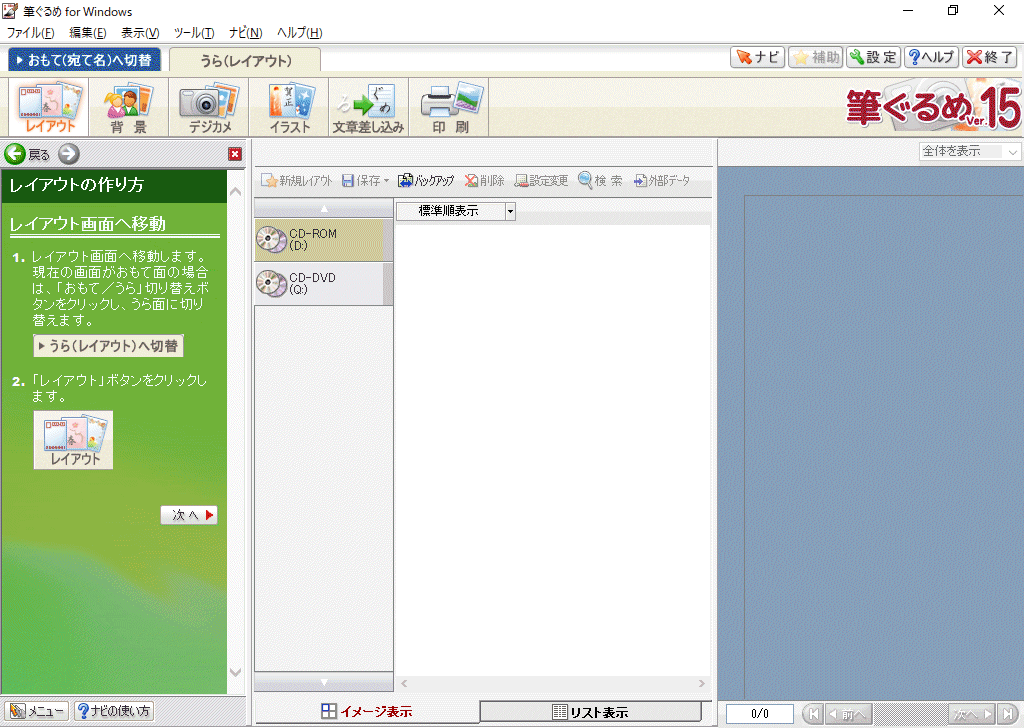Click 設定変更 toolbar item
This screenshot has height=728, width=1024.
click(541, 181)
